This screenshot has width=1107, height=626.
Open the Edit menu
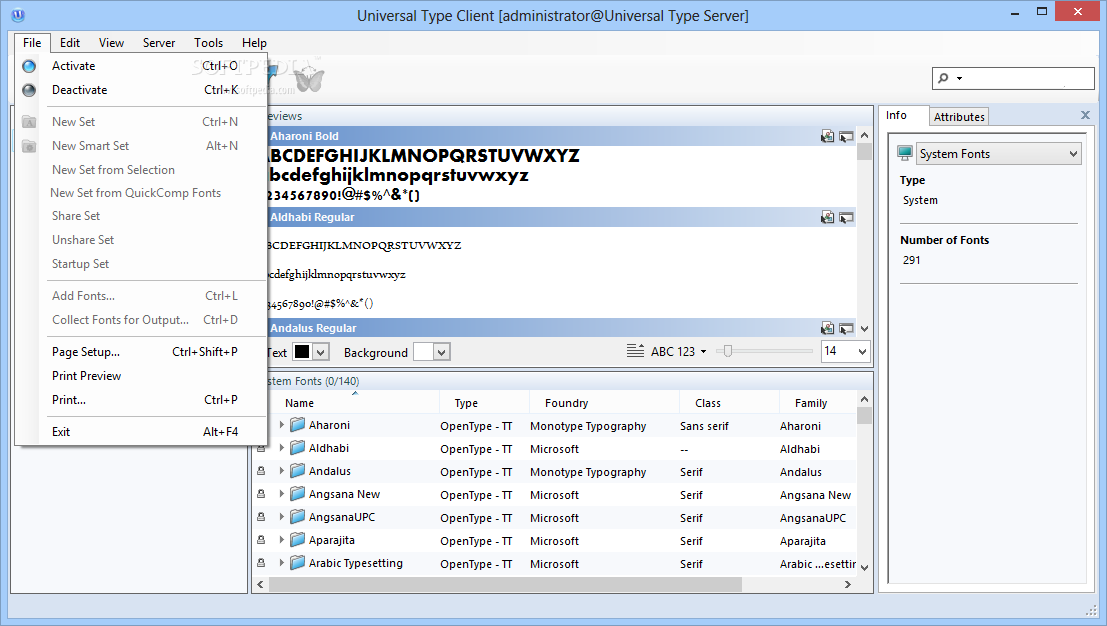click(x=70, y=42)
